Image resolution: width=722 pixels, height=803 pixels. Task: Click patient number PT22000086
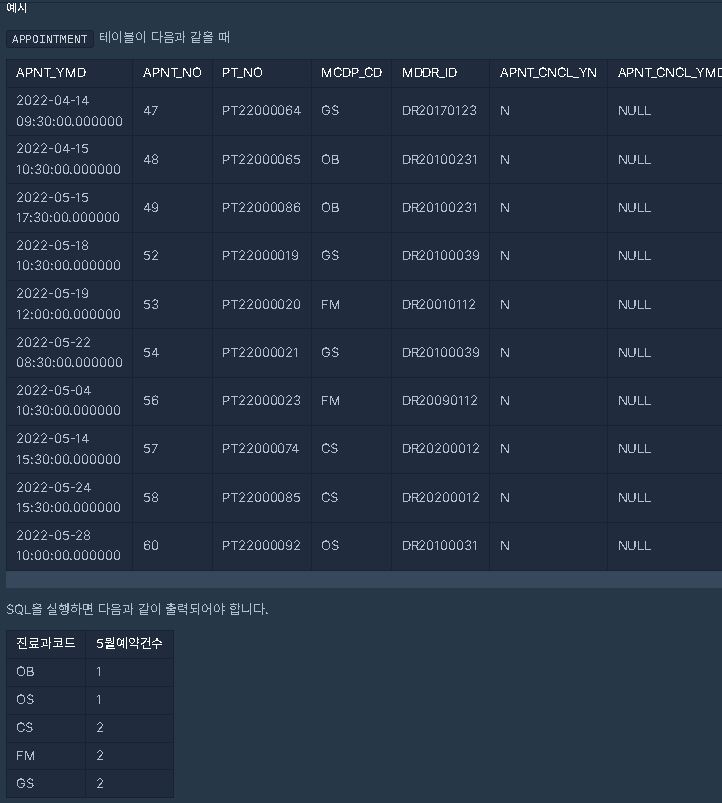(261, 207)
